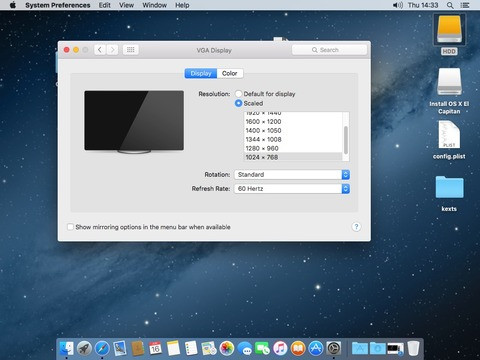Open App Store icon in dock
Viewport: 480px width, 360px height.
point(316,349)
